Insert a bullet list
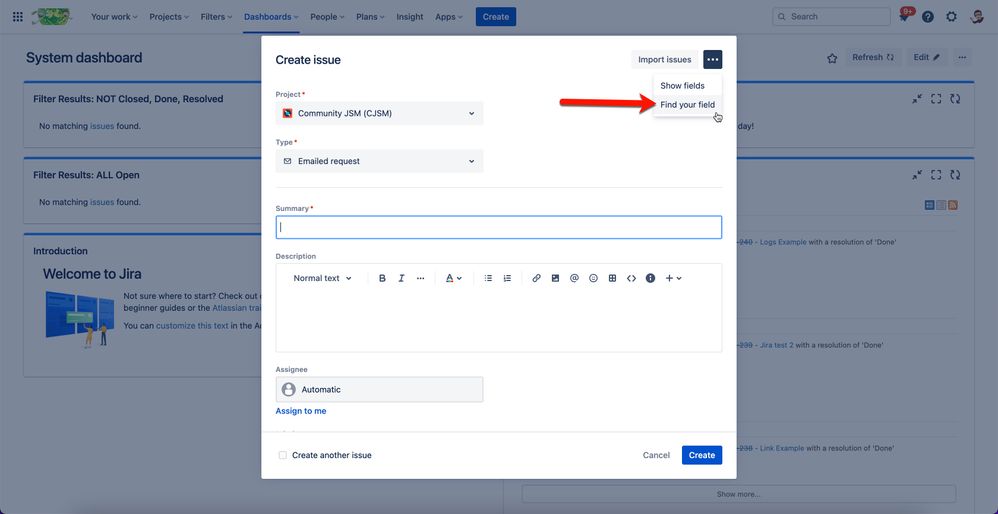 point(488,278)
